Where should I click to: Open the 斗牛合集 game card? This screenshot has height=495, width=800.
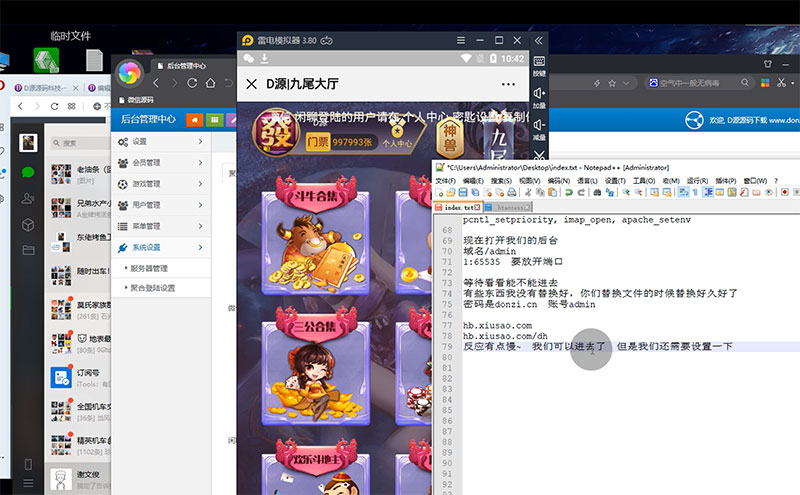[315, 235]
